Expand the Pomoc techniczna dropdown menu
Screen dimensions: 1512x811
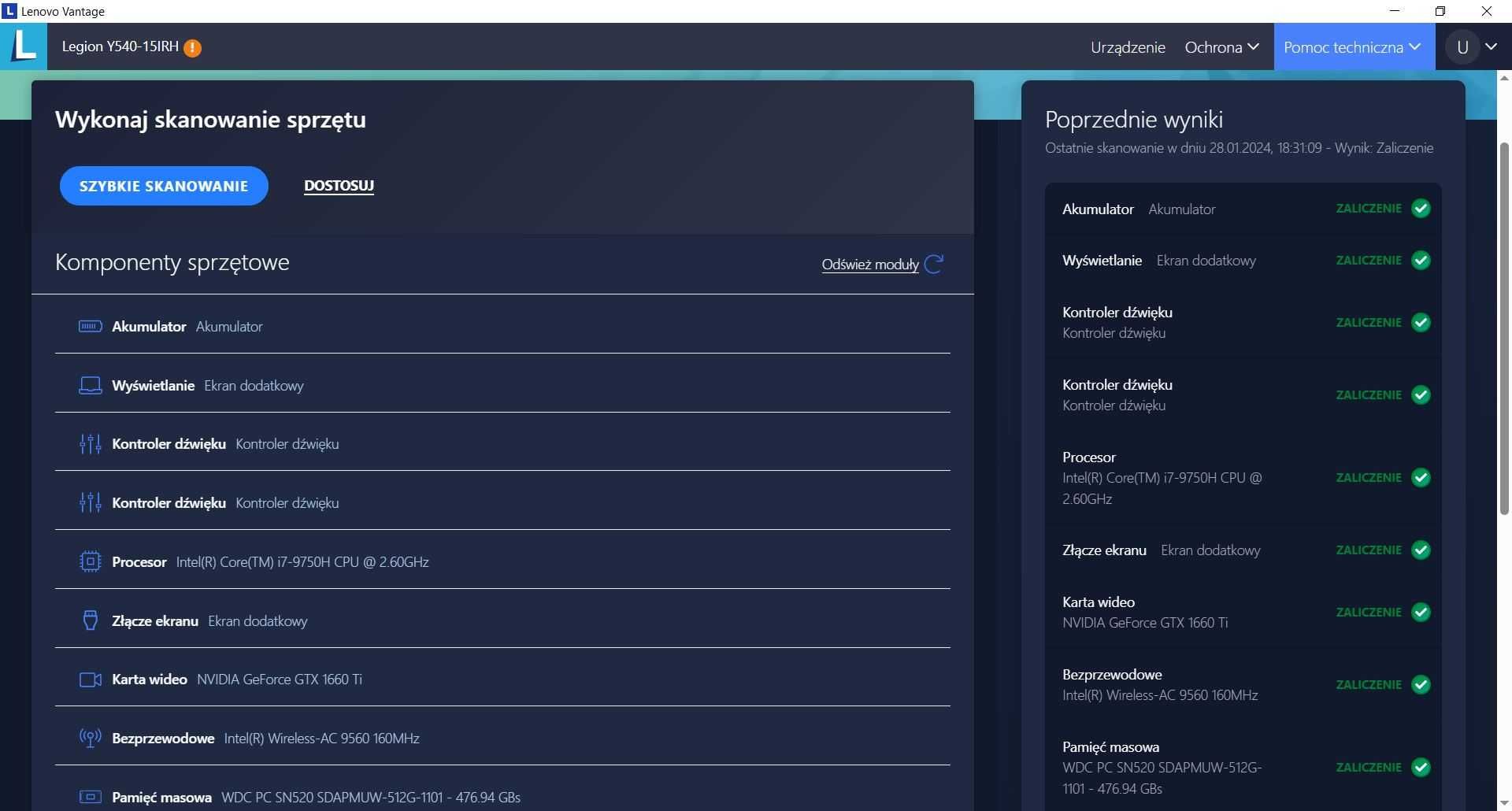tap(1353, 47)
